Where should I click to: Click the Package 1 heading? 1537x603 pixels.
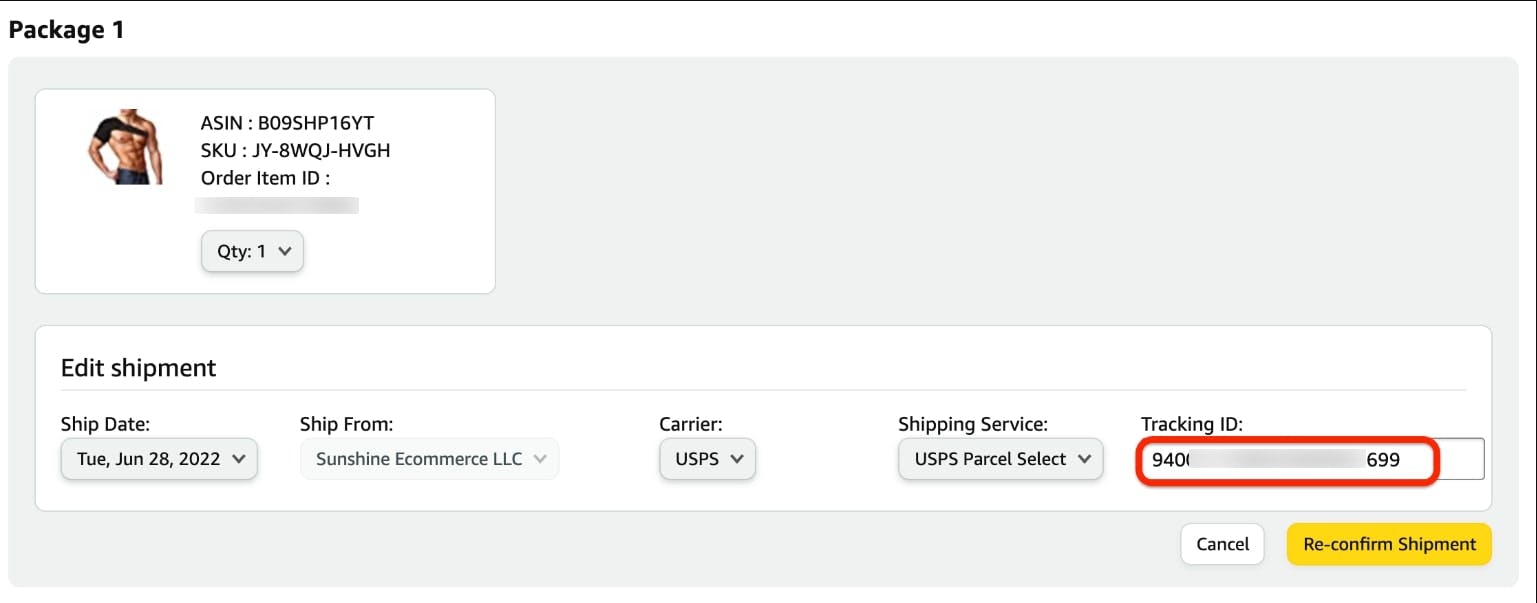point(66,30)
